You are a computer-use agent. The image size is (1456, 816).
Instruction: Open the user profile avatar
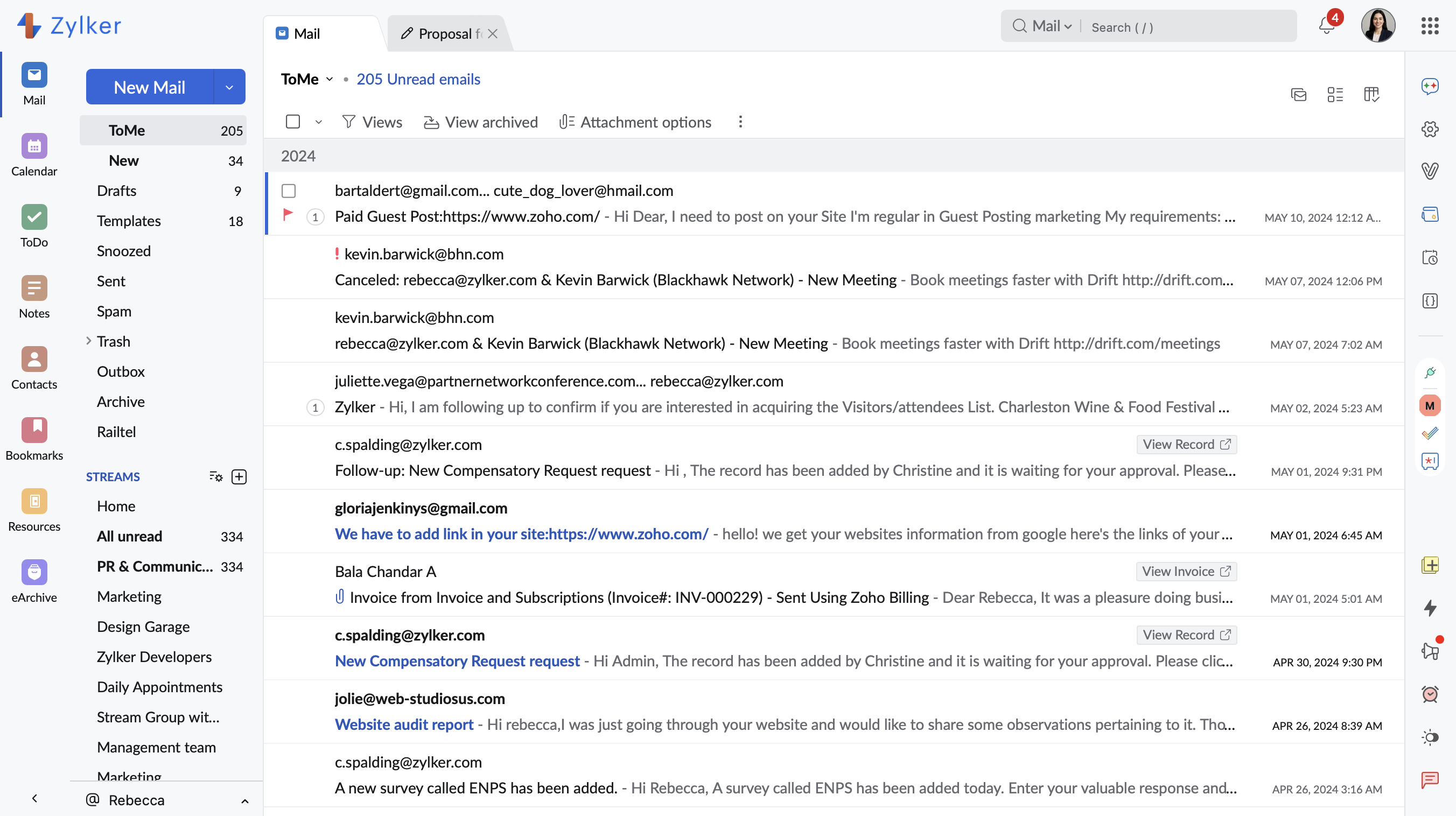tap(1378, 26)
